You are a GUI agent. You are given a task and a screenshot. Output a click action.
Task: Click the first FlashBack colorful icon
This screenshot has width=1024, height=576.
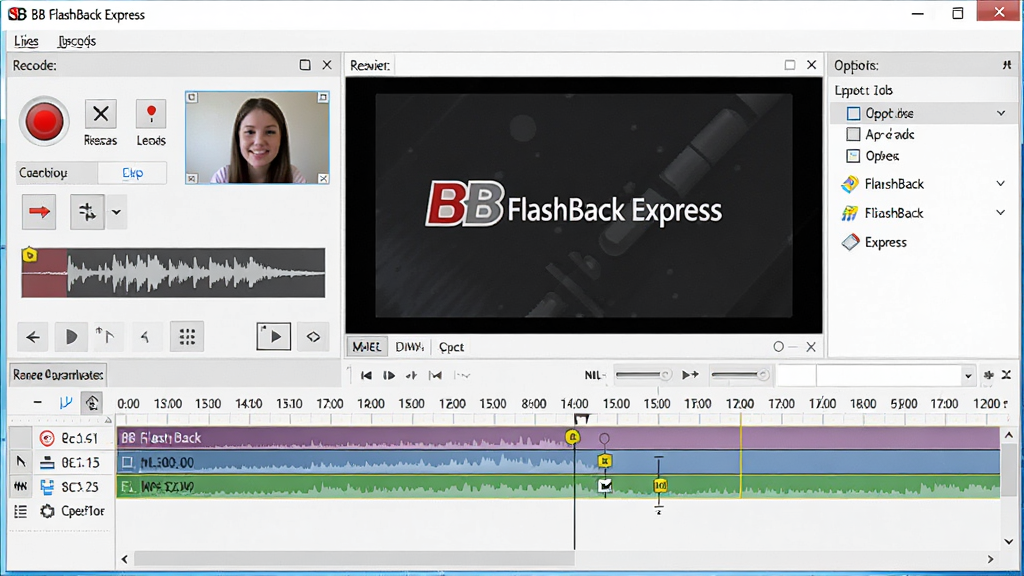[850, 184]
